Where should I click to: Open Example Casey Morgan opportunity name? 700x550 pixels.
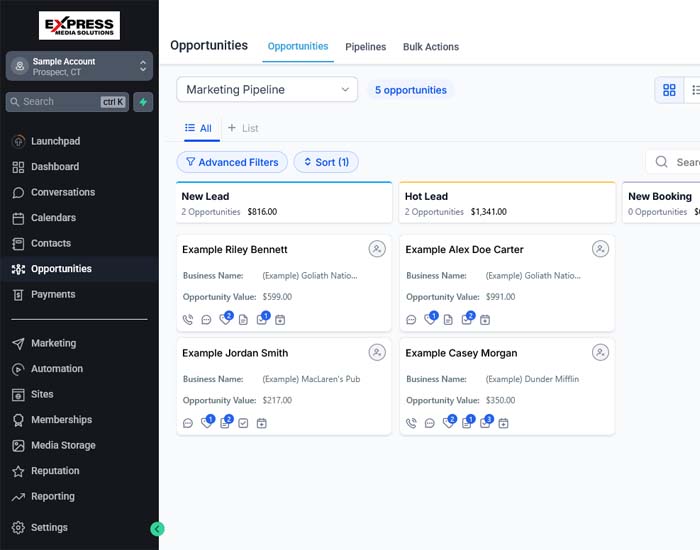[x=461, y=353]
